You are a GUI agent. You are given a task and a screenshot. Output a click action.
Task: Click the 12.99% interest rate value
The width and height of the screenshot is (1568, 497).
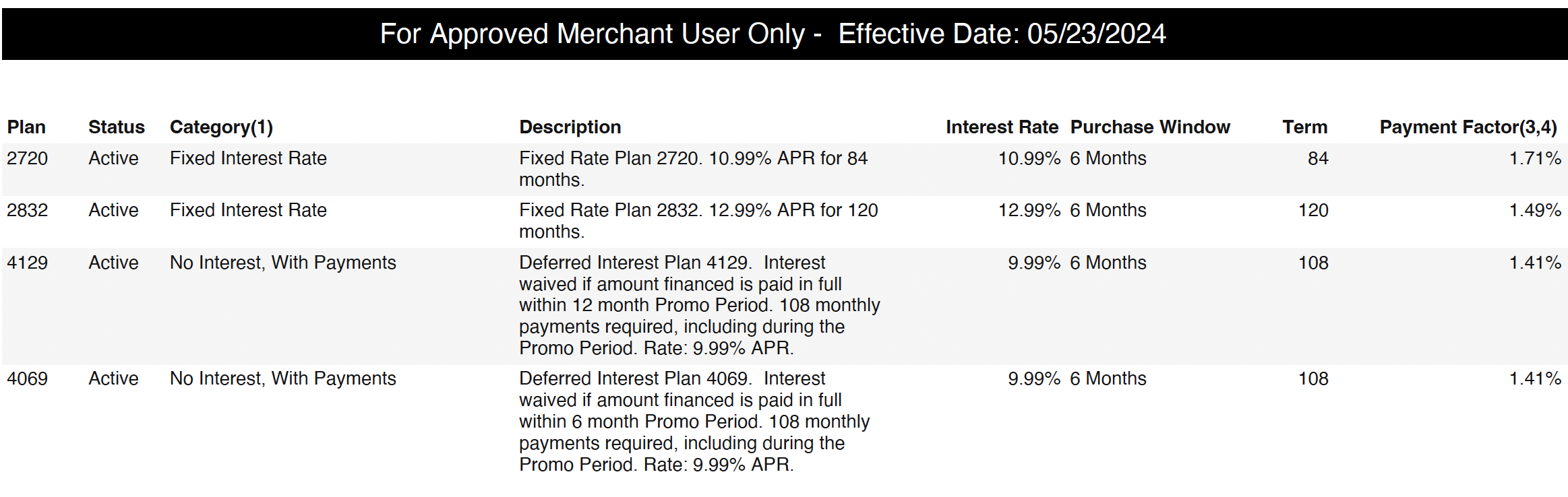[x=1029, y=211]
